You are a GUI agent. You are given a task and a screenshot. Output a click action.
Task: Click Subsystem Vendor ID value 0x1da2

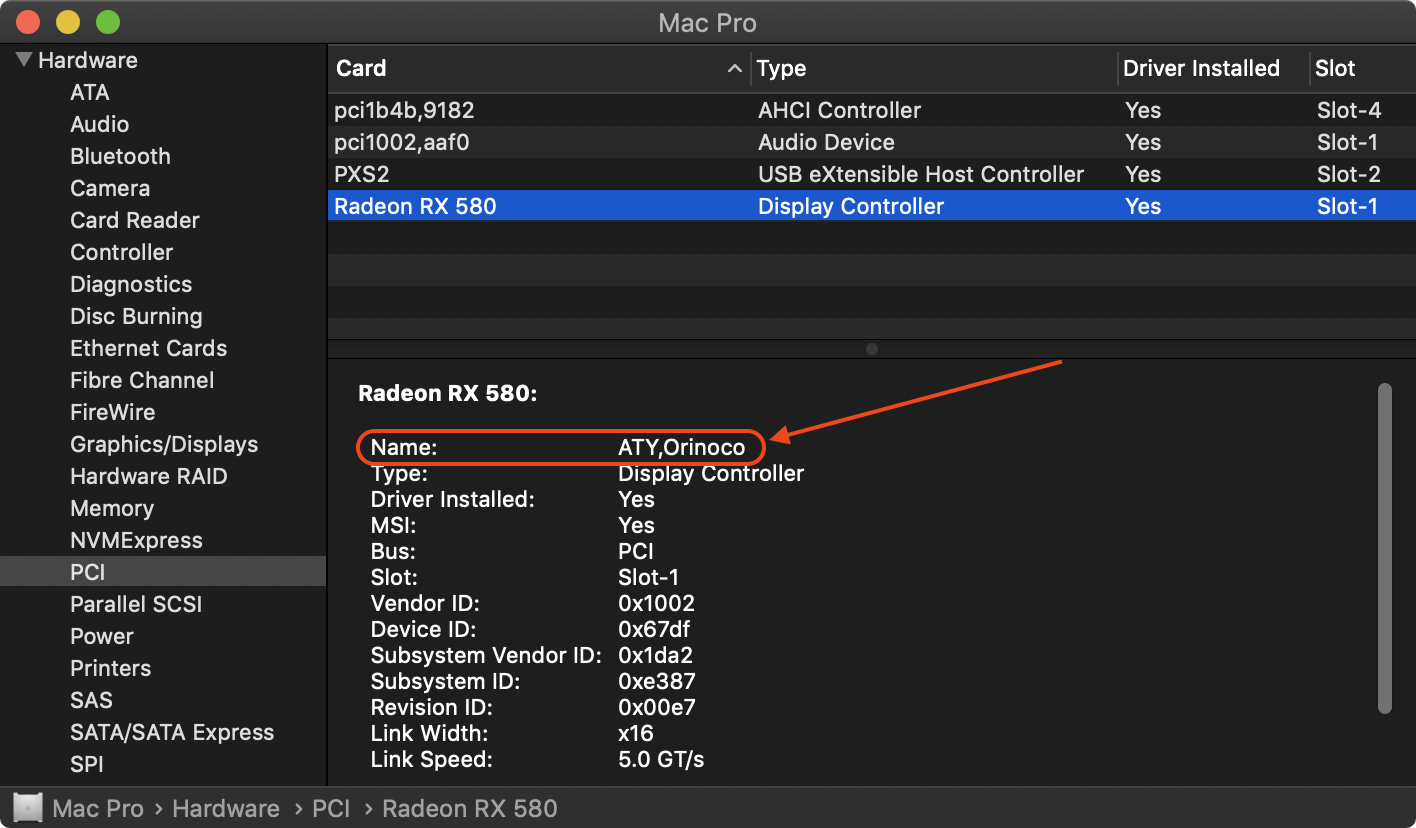pos(656,656)
